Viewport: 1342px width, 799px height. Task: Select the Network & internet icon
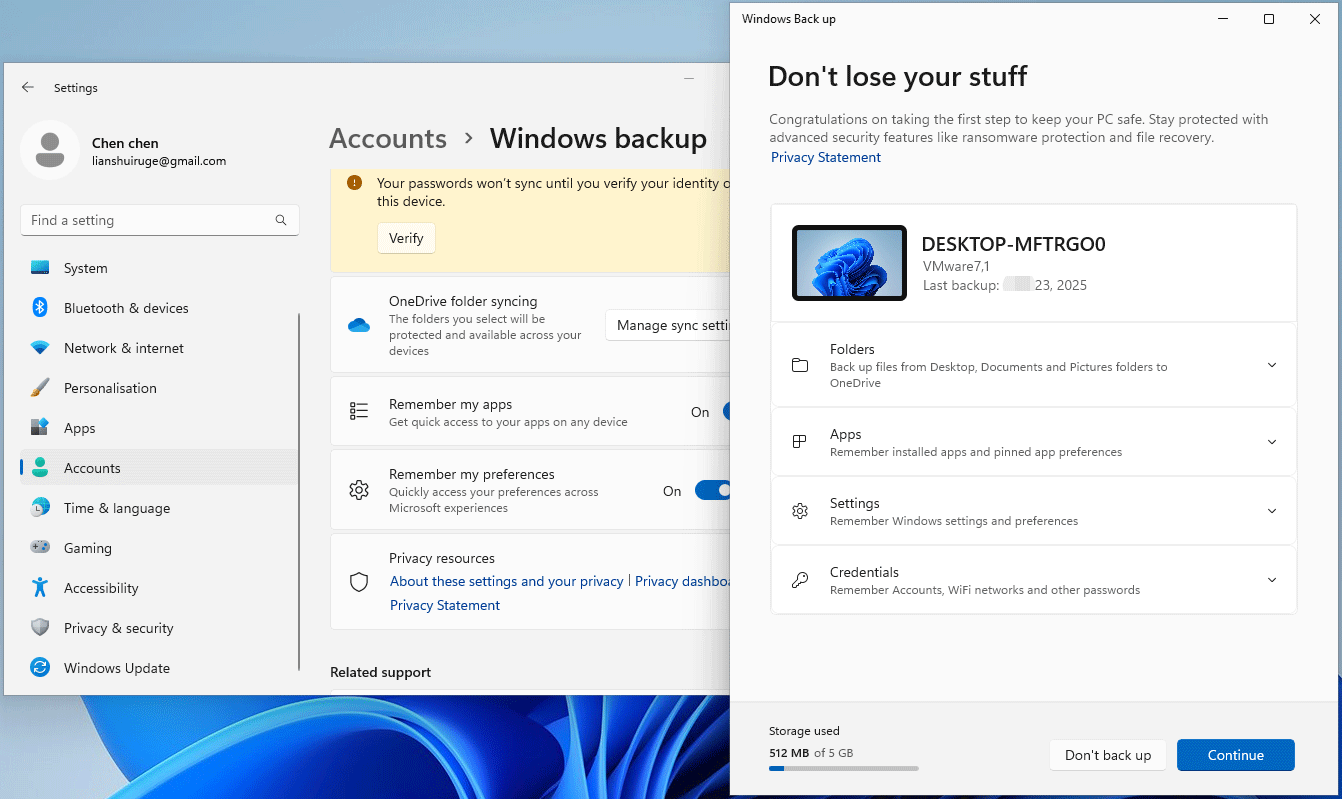[x=39, y=348]
